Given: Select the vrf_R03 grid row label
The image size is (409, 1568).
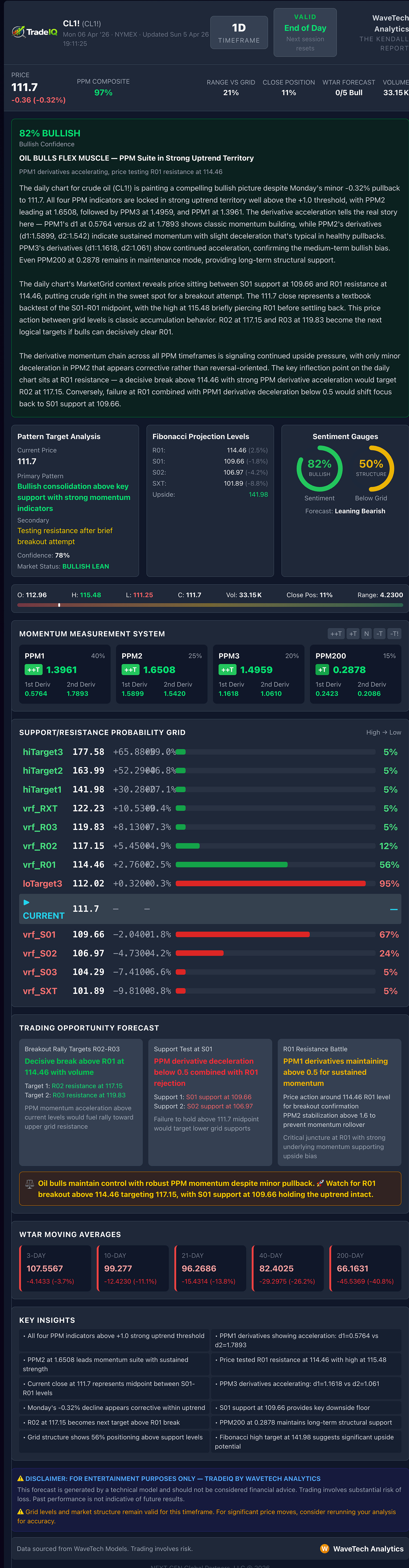Looking at the screenshot, I should click(40, 827).
